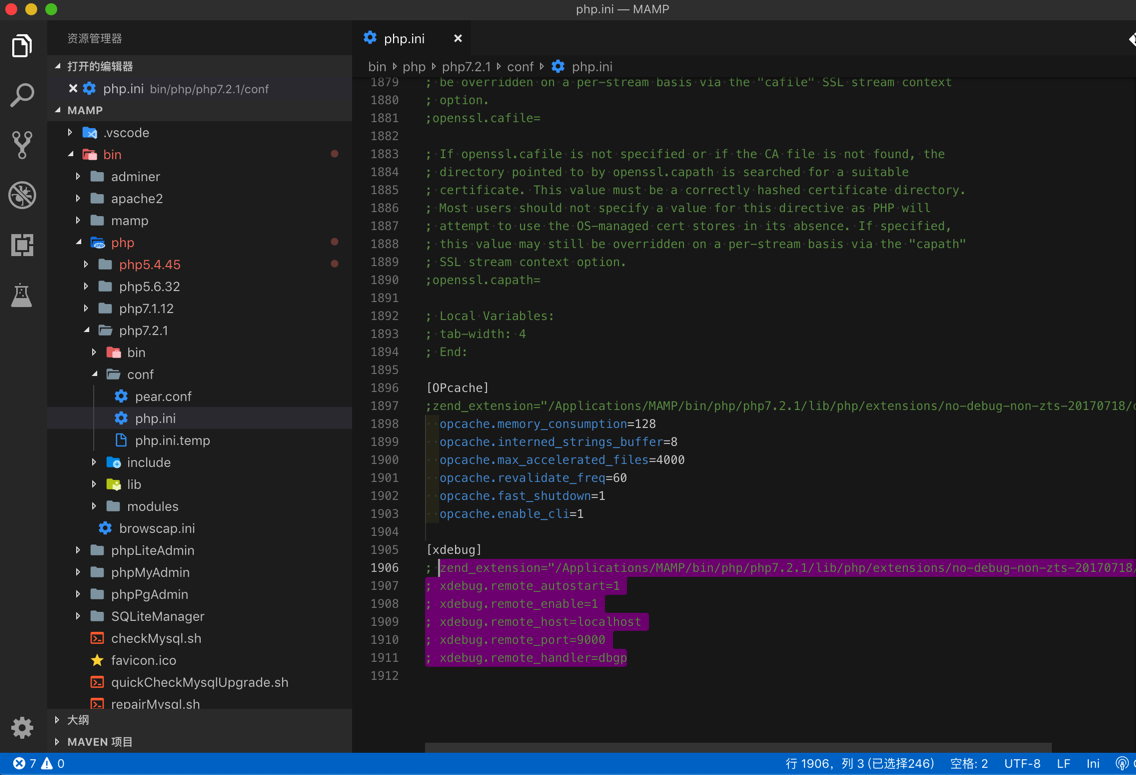Expand the 大纲 outline section
Viewport: 1136px width, 775px height.
78,720
